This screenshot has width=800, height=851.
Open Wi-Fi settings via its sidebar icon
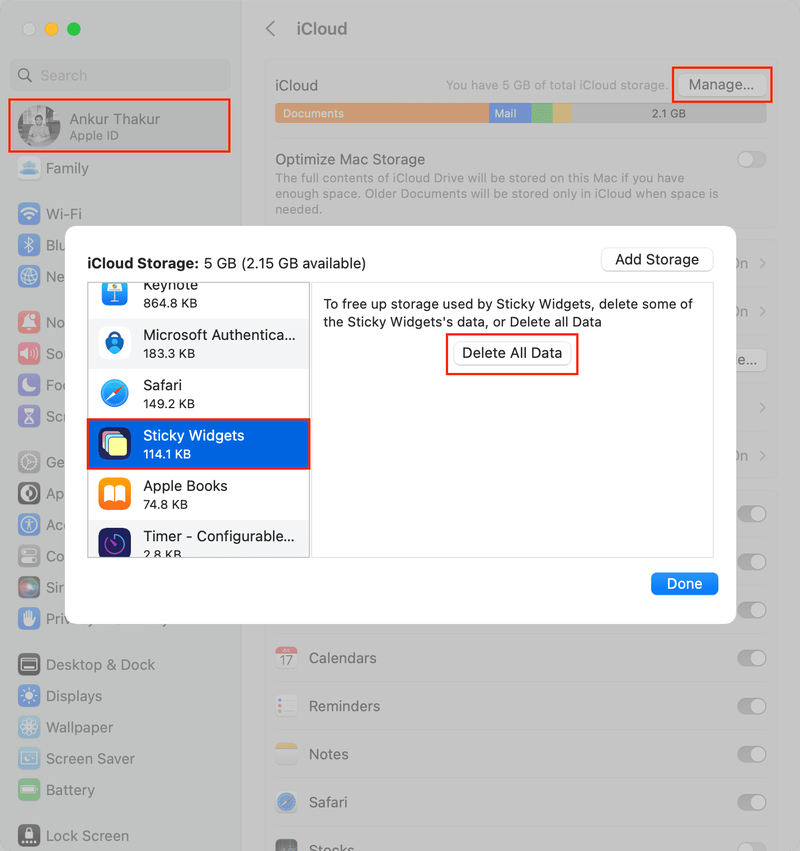tap(29, 214)
